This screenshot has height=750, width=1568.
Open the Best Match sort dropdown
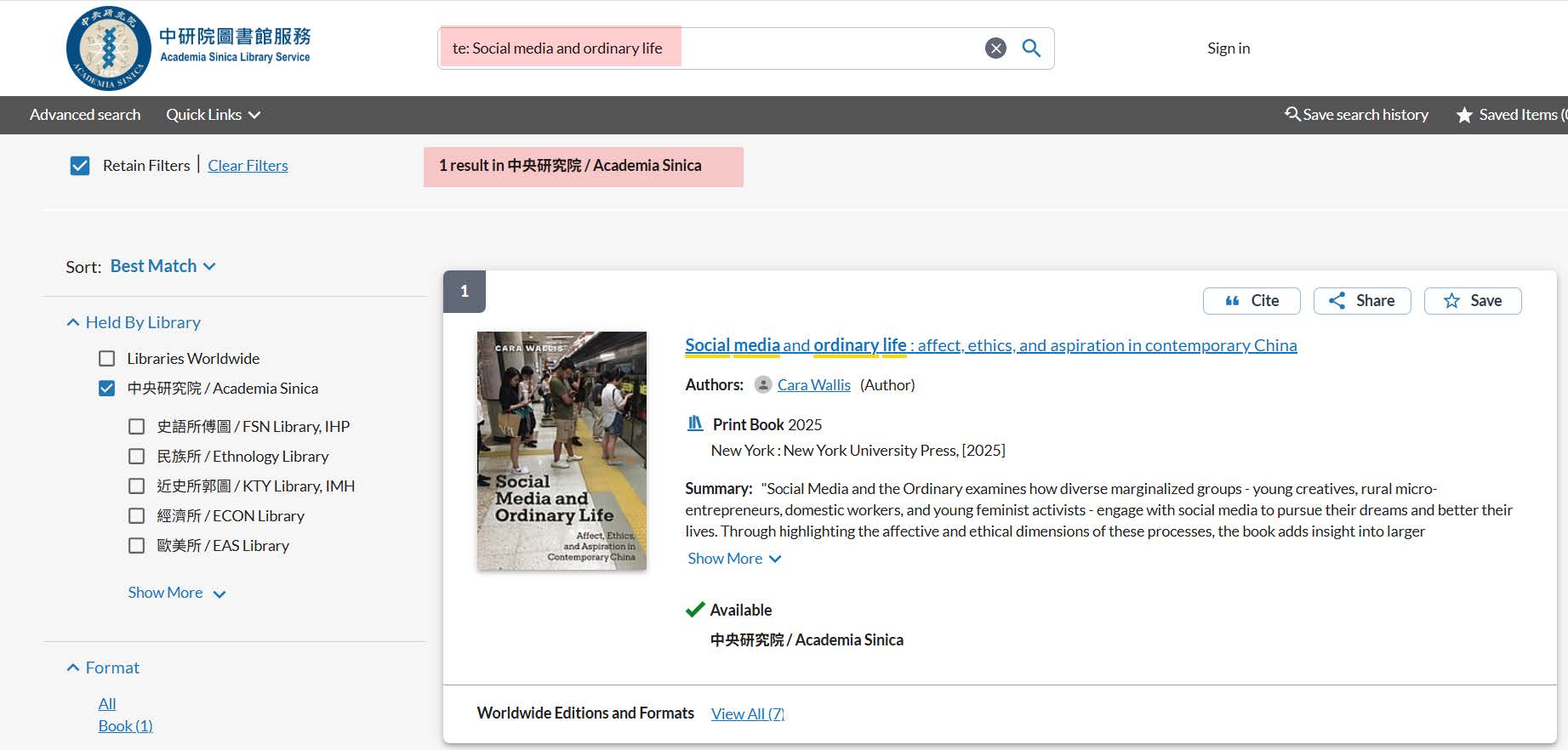coord(163,266)
